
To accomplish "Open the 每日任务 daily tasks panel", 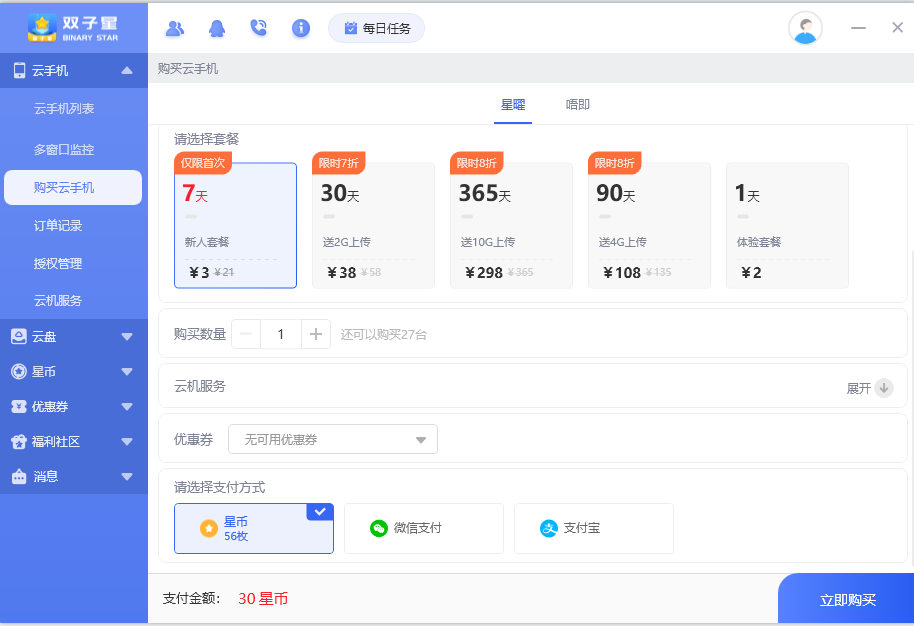I will pyautogui.click(x=377, y=28).
